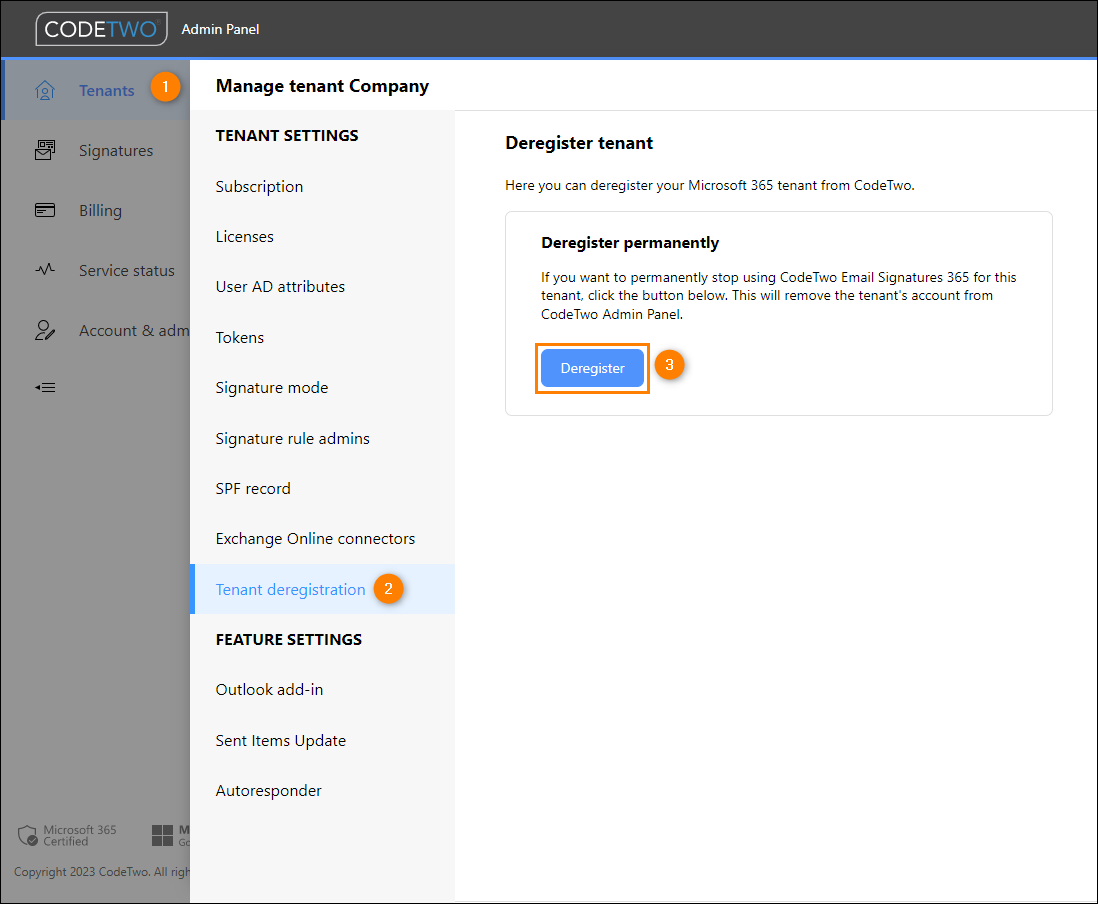Collapse the sidebar with the arrow-lines icon

[45, 387]
